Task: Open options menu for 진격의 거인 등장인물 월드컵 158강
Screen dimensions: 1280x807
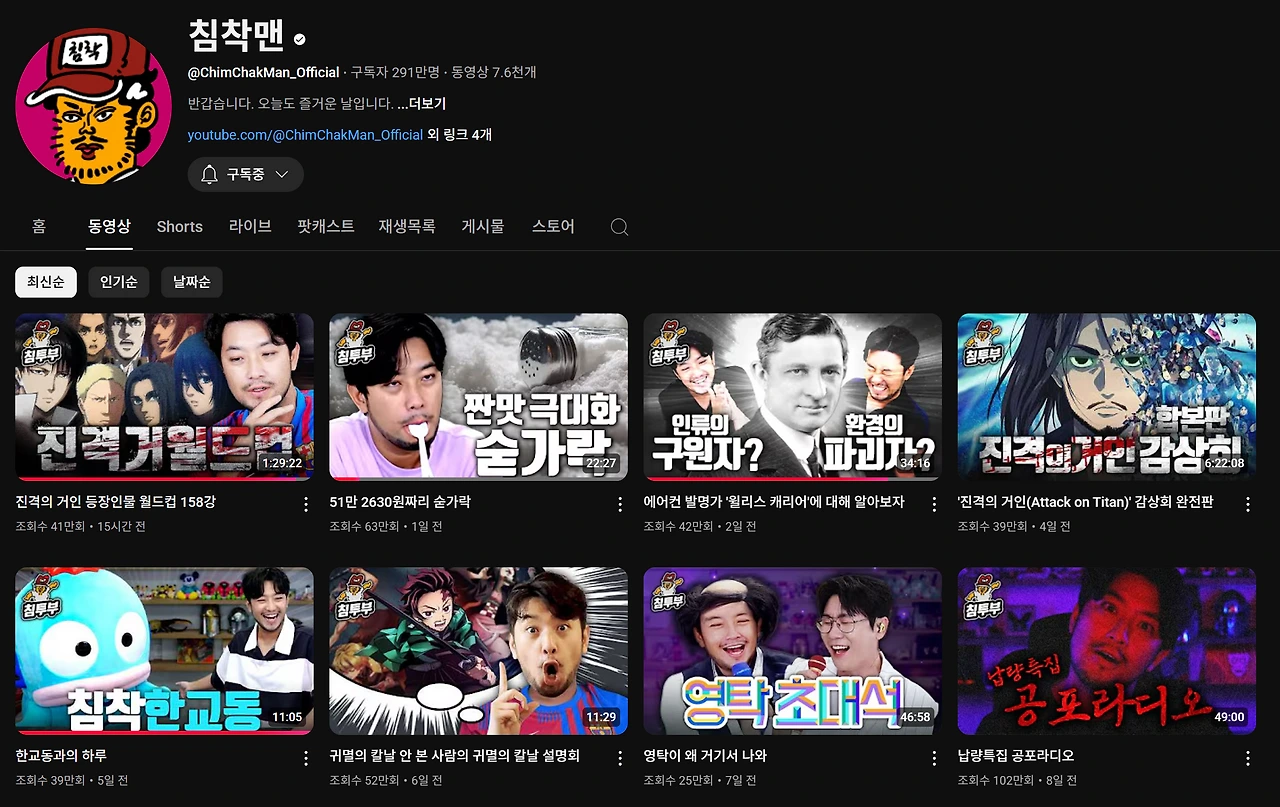Action: click(306, 505)
